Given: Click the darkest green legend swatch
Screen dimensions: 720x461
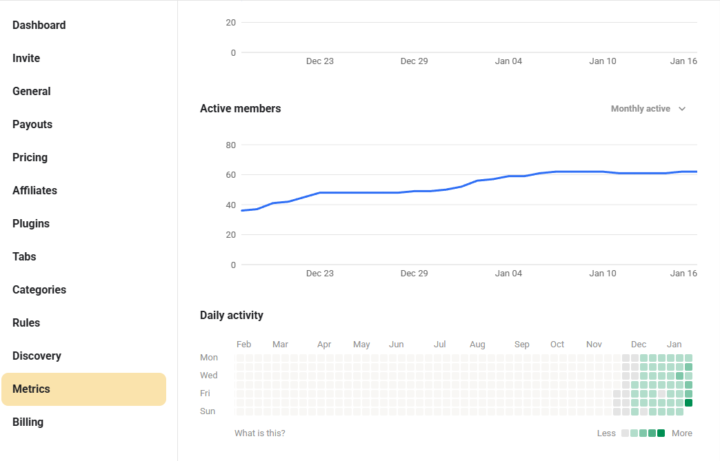Looking at the screenshot, I should tap(660, 433).
